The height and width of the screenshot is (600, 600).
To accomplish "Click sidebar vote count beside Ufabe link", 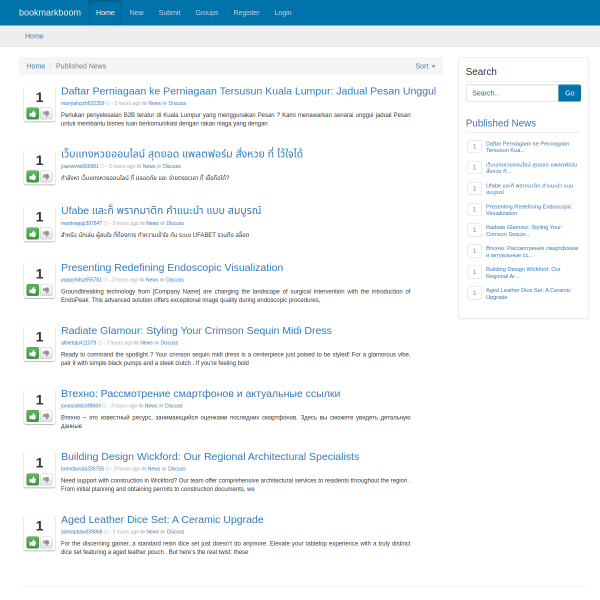I will (474, 189).
